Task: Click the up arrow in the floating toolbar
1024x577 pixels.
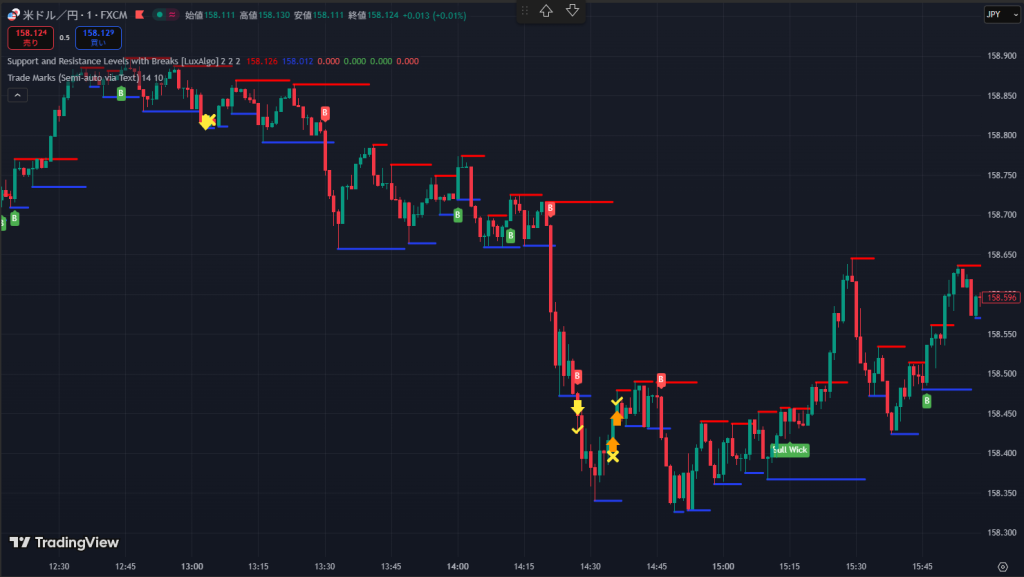Action: (x=546, y=11)
